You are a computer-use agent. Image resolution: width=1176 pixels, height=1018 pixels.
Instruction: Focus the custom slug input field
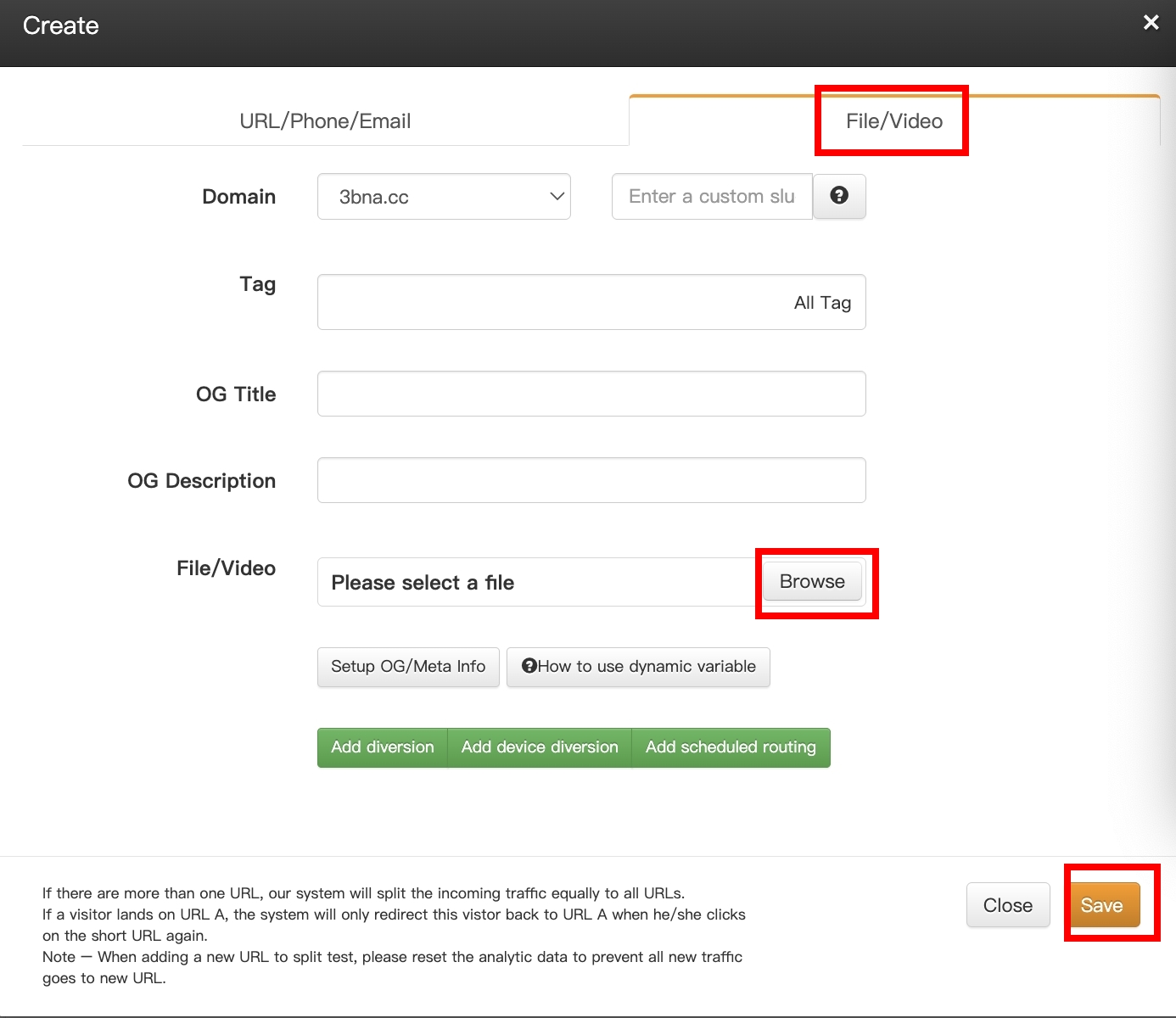pos(711,197)
